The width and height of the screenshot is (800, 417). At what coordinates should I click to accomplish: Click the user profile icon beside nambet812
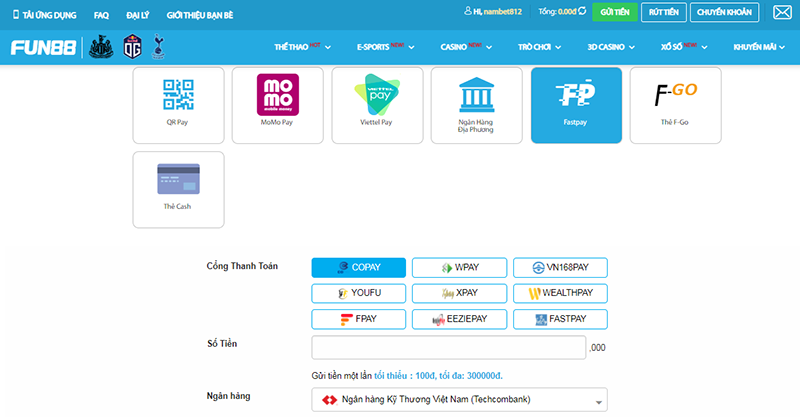[x=467, y=11]
